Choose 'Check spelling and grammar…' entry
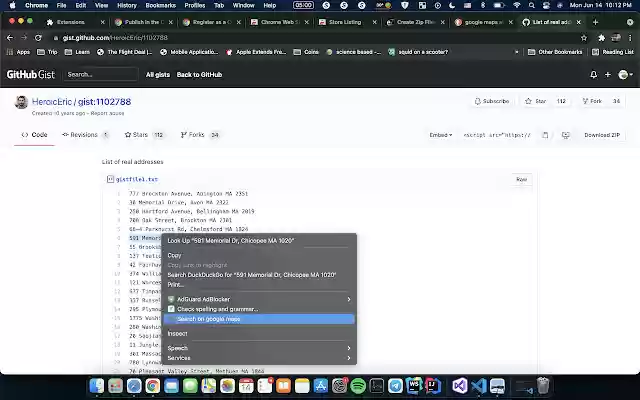The image size is (640, 400). click(x=259, y=309)
